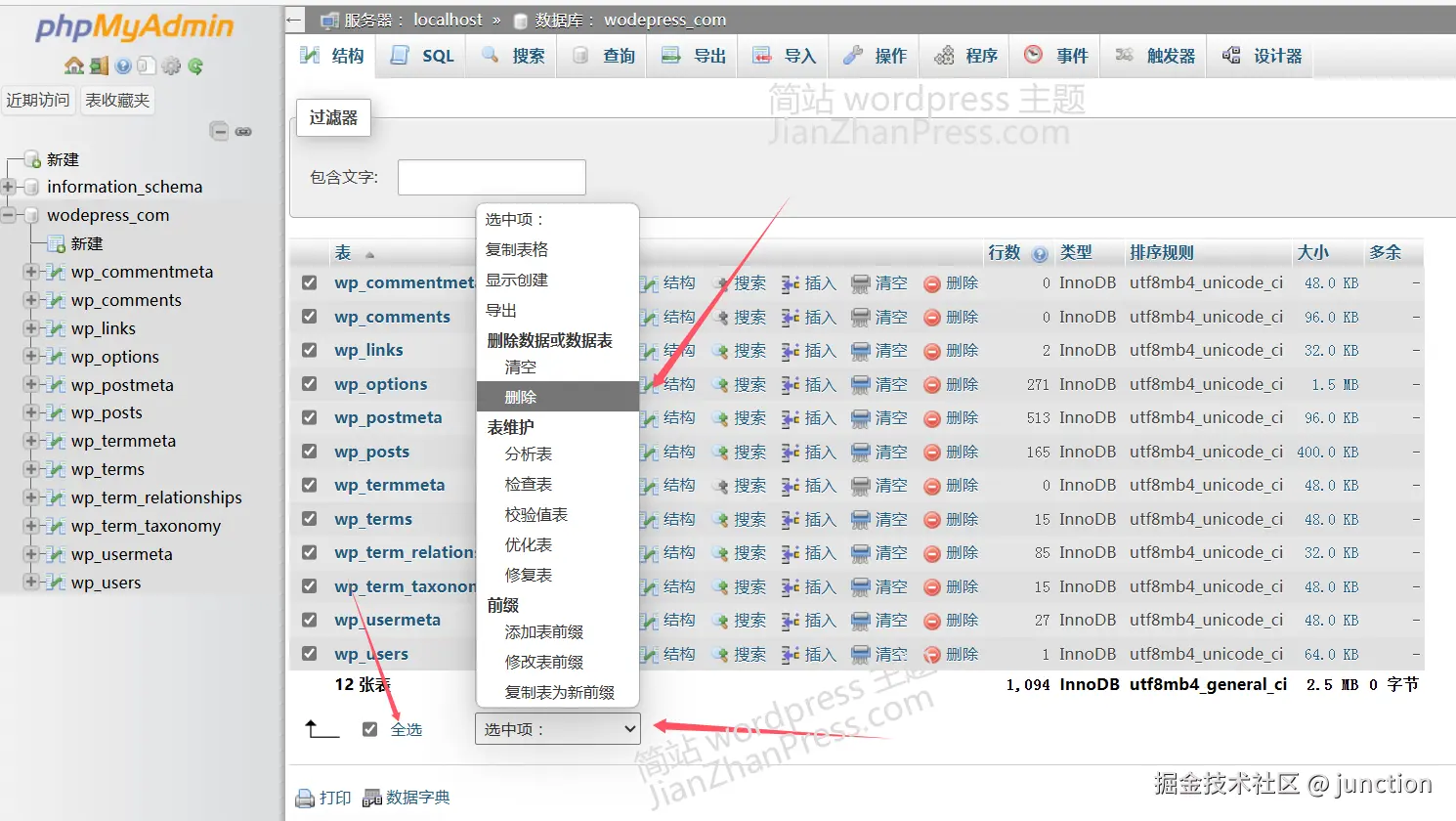The width and height of the screenshot is (1456, 821).
Task: Click the log out icon in sidebar
Action: click(99, 65)
